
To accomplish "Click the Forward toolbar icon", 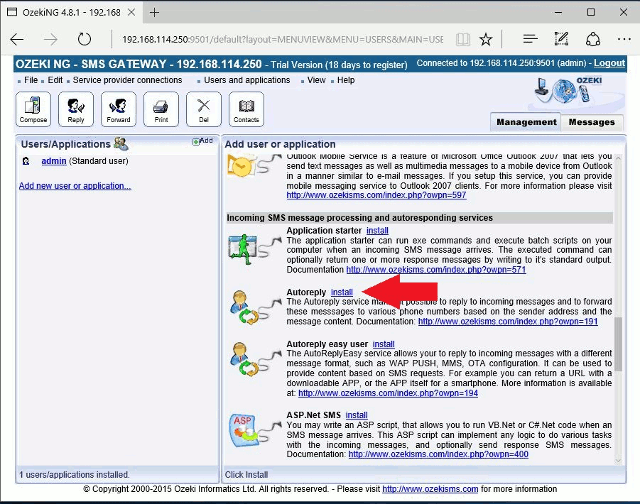I will pos(118,109).
